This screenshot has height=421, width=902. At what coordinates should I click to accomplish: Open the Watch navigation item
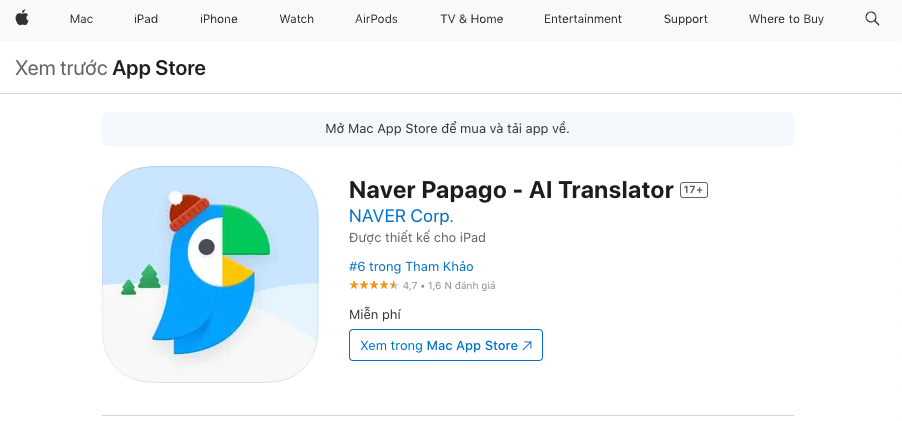click(x=296, y=19)
